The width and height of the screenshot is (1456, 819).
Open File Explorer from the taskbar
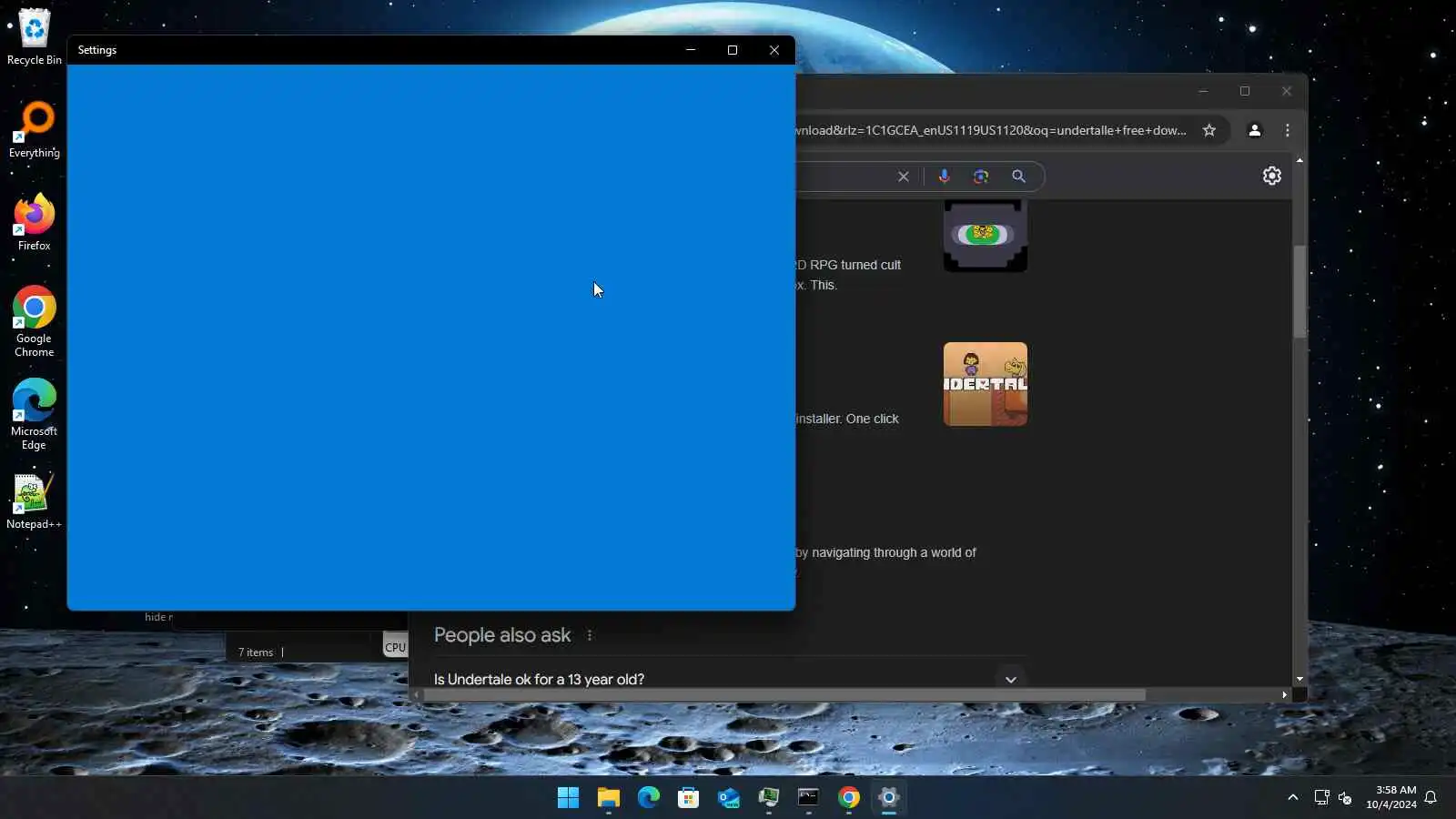(x=609, y=798)
